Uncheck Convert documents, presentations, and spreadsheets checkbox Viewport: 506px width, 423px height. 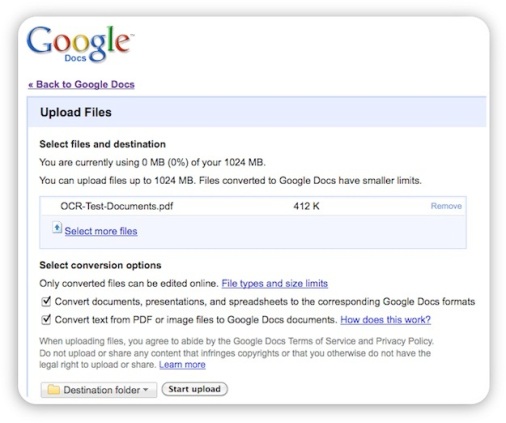click(46, 301)
